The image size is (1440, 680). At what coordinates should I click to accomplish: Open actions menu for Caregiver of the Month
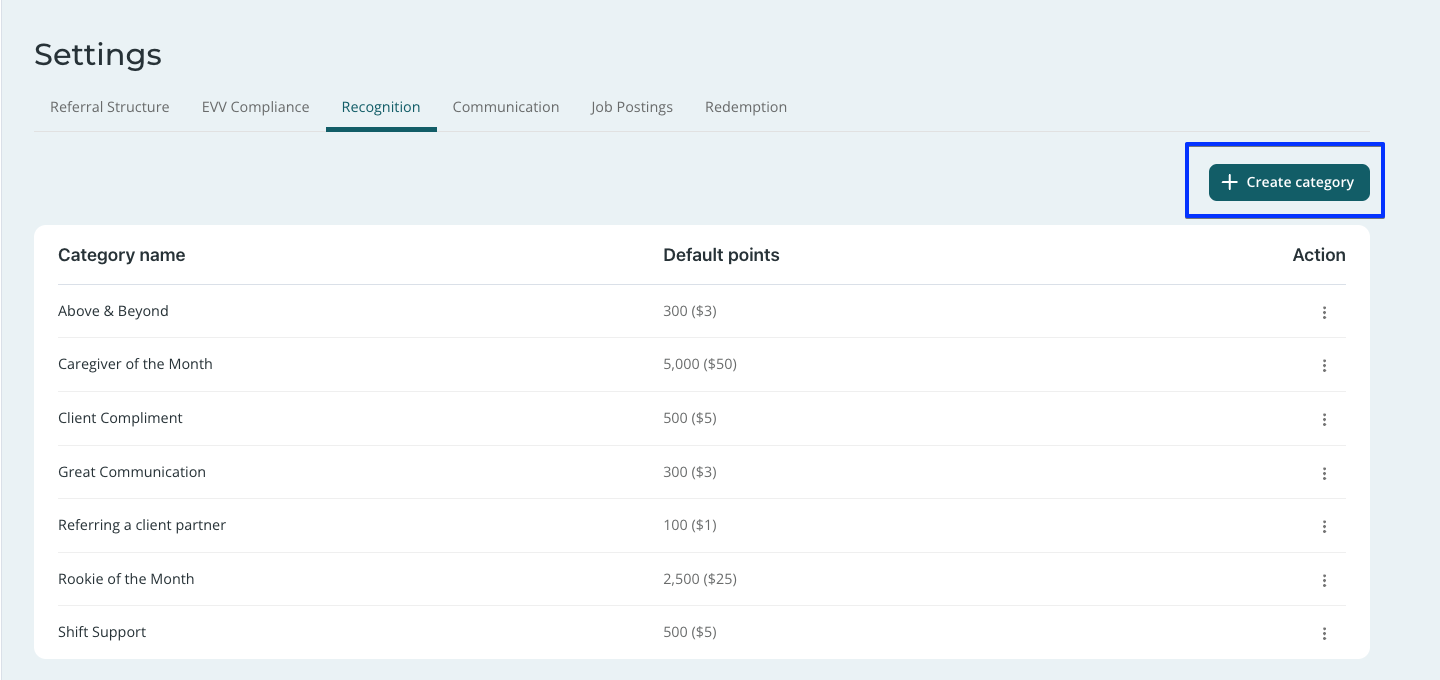[x=1324, y=365]
